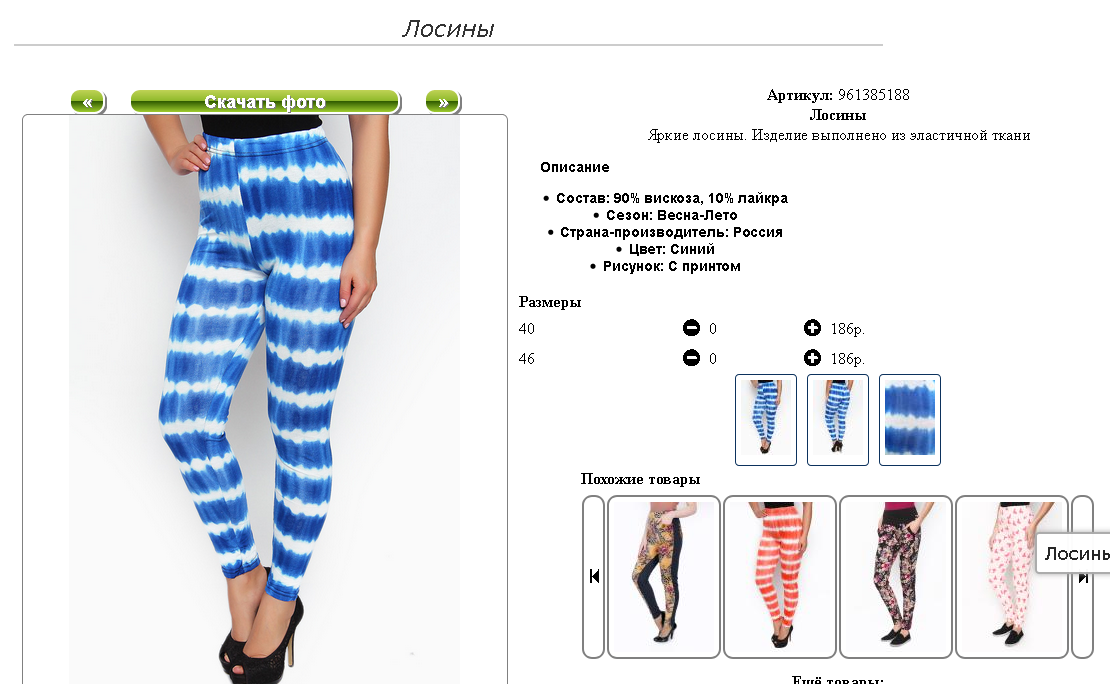
Task: Click the Лосины page heading
Action: click(x=448, y=29)
